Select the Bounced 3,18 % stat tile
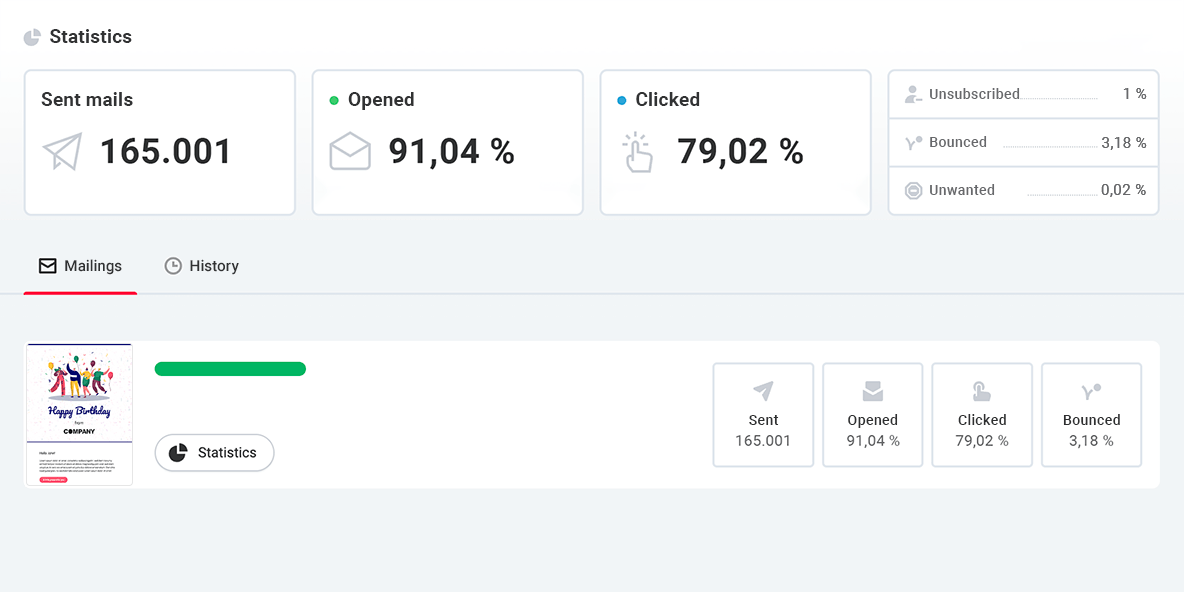 coord(1091,415)
